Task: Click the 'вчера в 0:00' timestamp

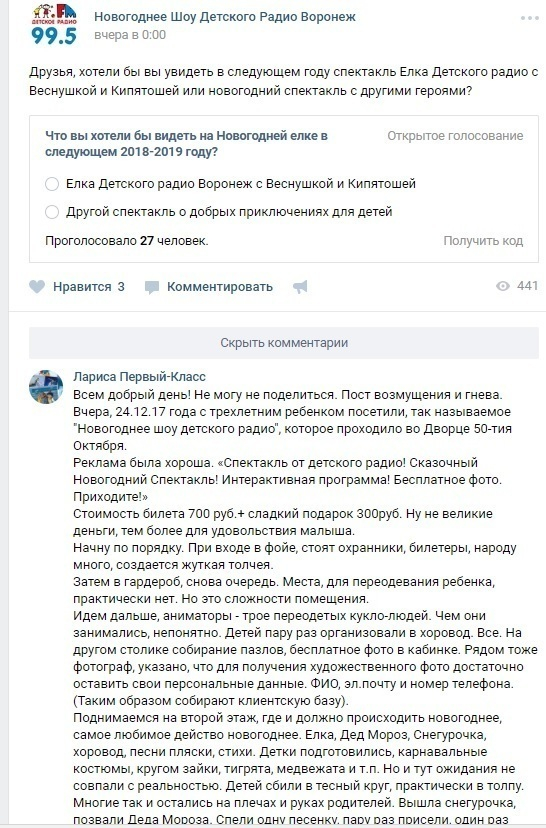Action: (x=130, y=35)
